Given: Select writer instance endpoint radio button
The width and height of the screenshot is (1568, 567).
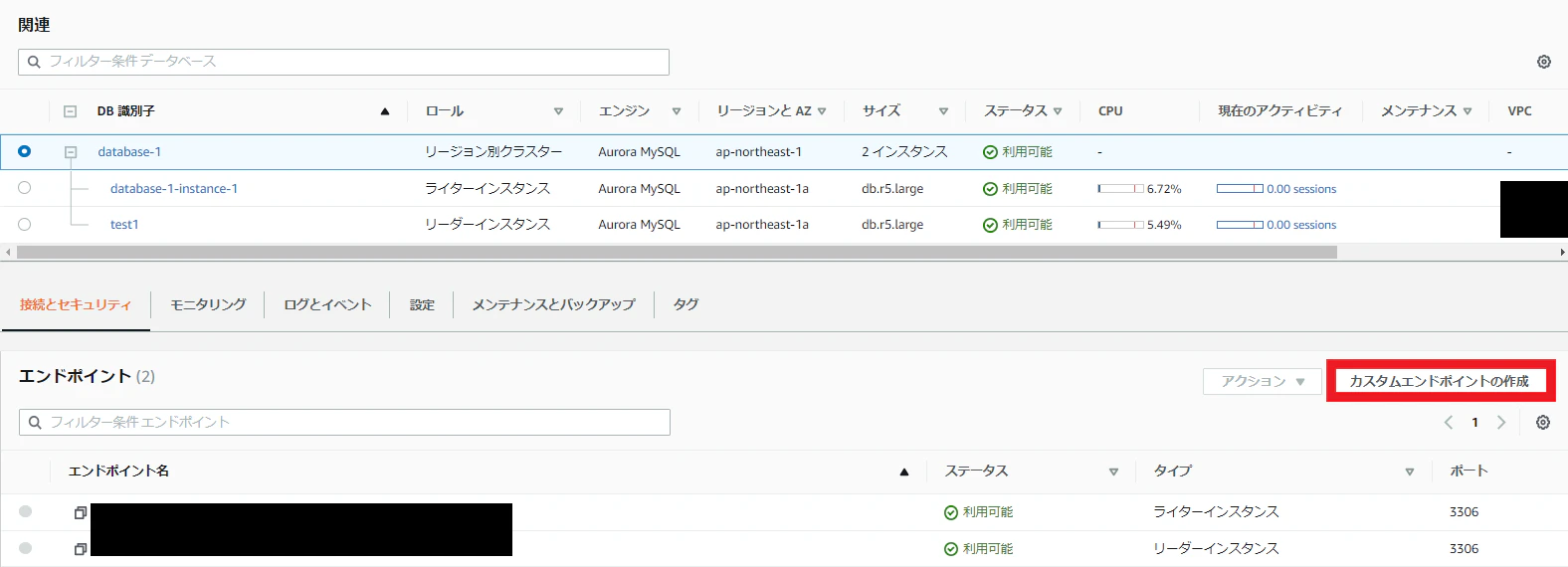Looking at the screenshot, I should [26, 511].
